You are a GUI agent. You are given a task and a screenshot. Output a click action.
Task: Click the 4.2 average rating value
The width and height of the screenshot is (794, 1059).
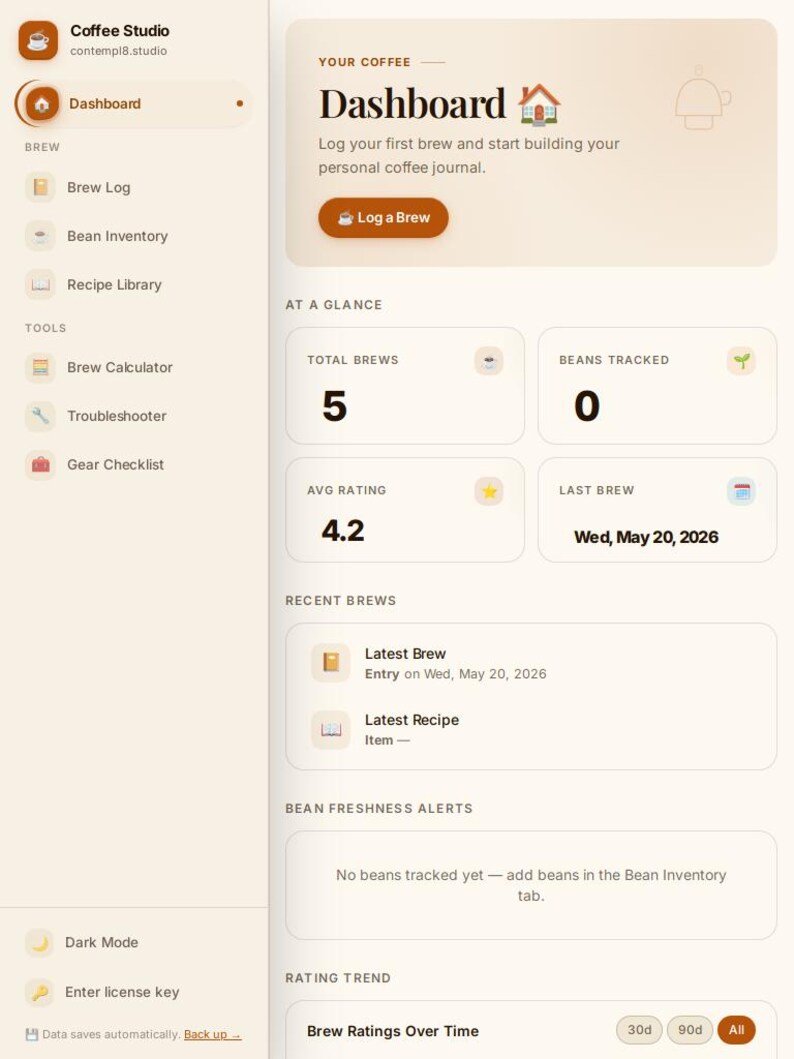tap(343, 530)
